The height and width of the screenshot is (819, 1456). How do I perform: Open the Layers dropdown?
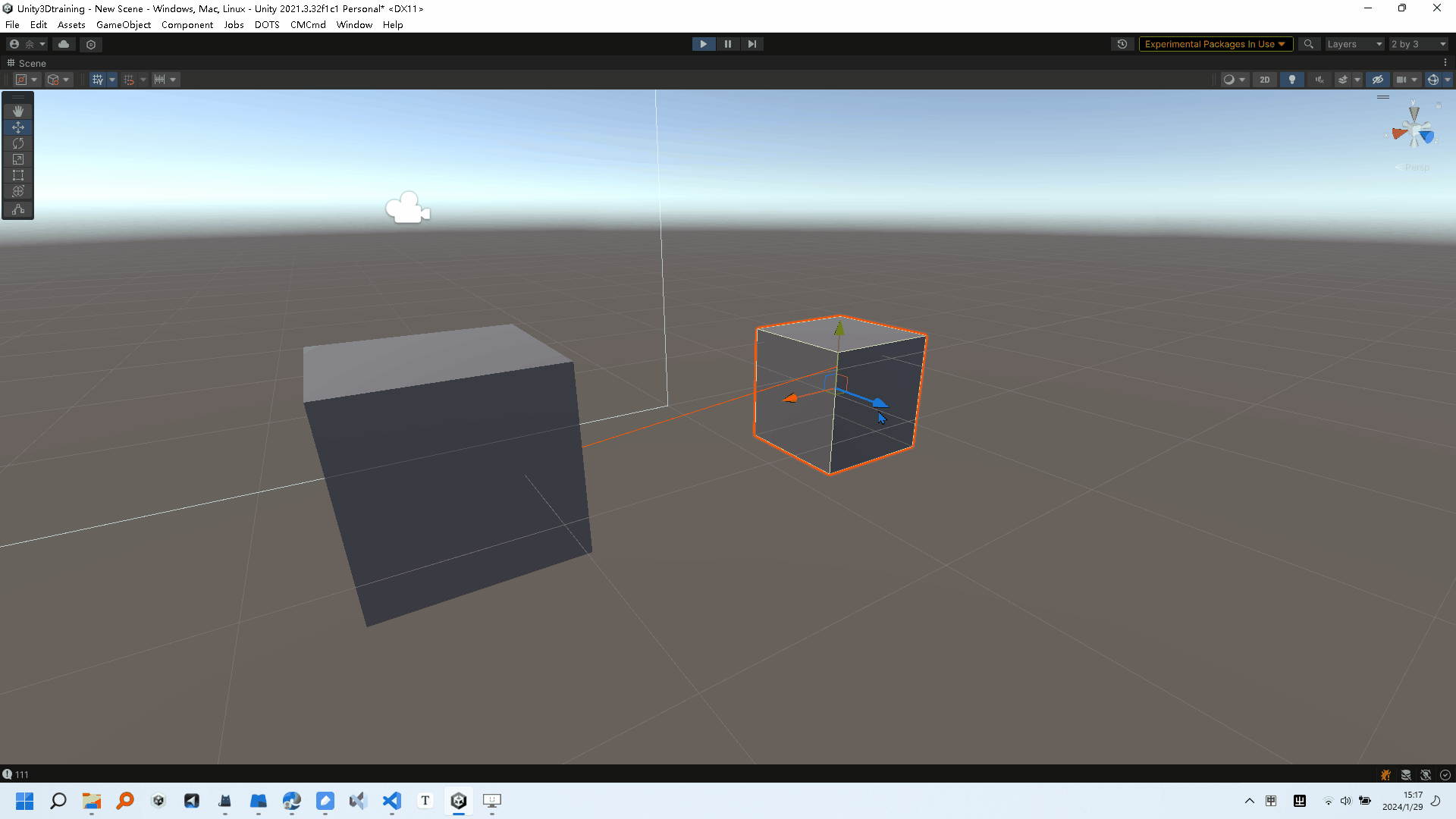tap(1354, 44)
